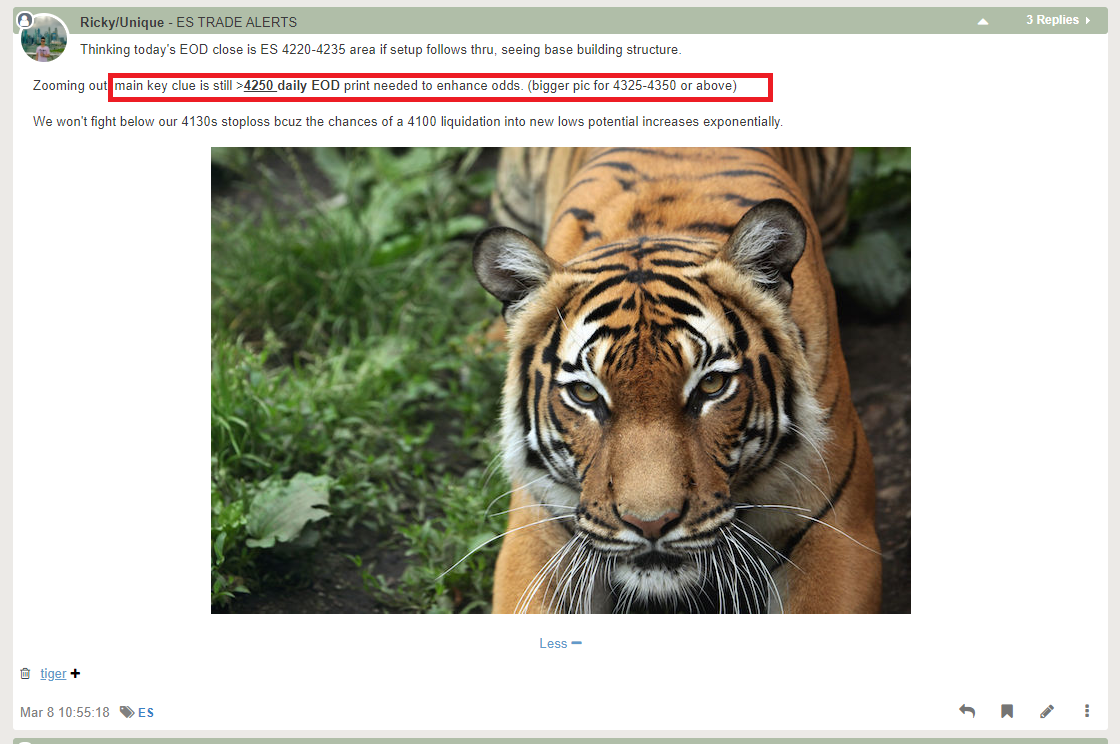This screenshot has width=1120, height=744.
Task: Delete the tiger tag with trash icon
Action: [26, 673]
